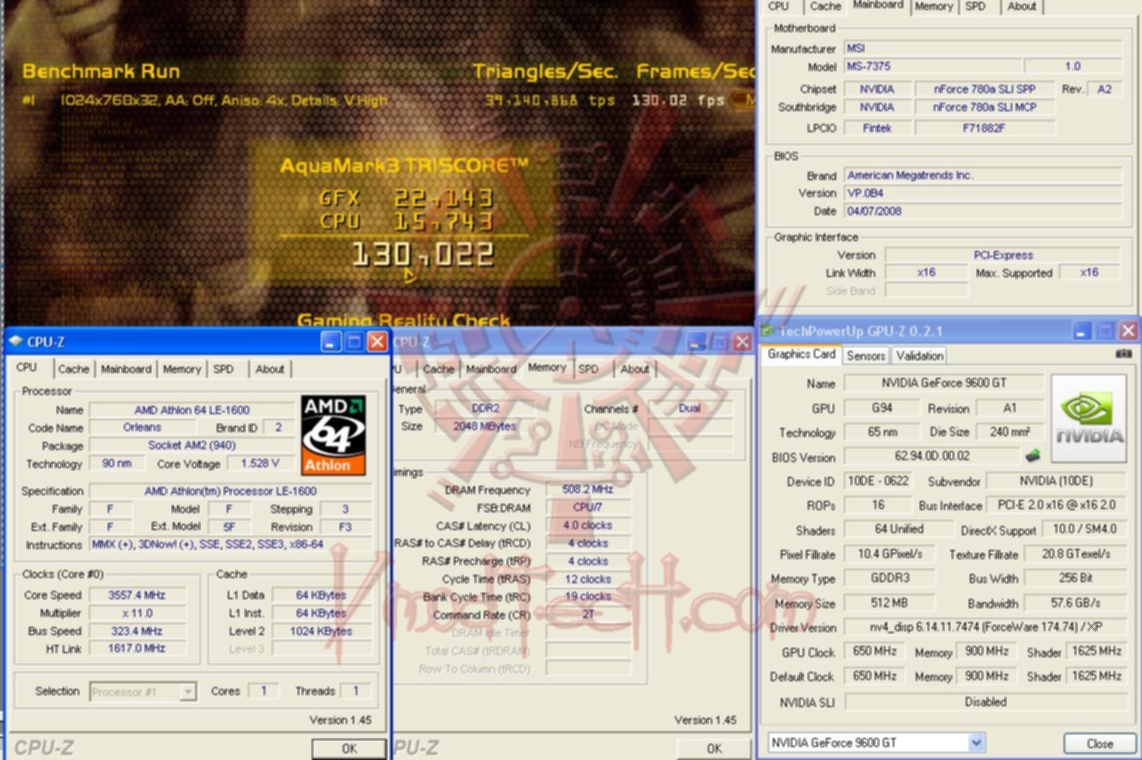Click the mainboard Model value MS-7375
The image size is (1142, 760).
[x=932, y=66]
